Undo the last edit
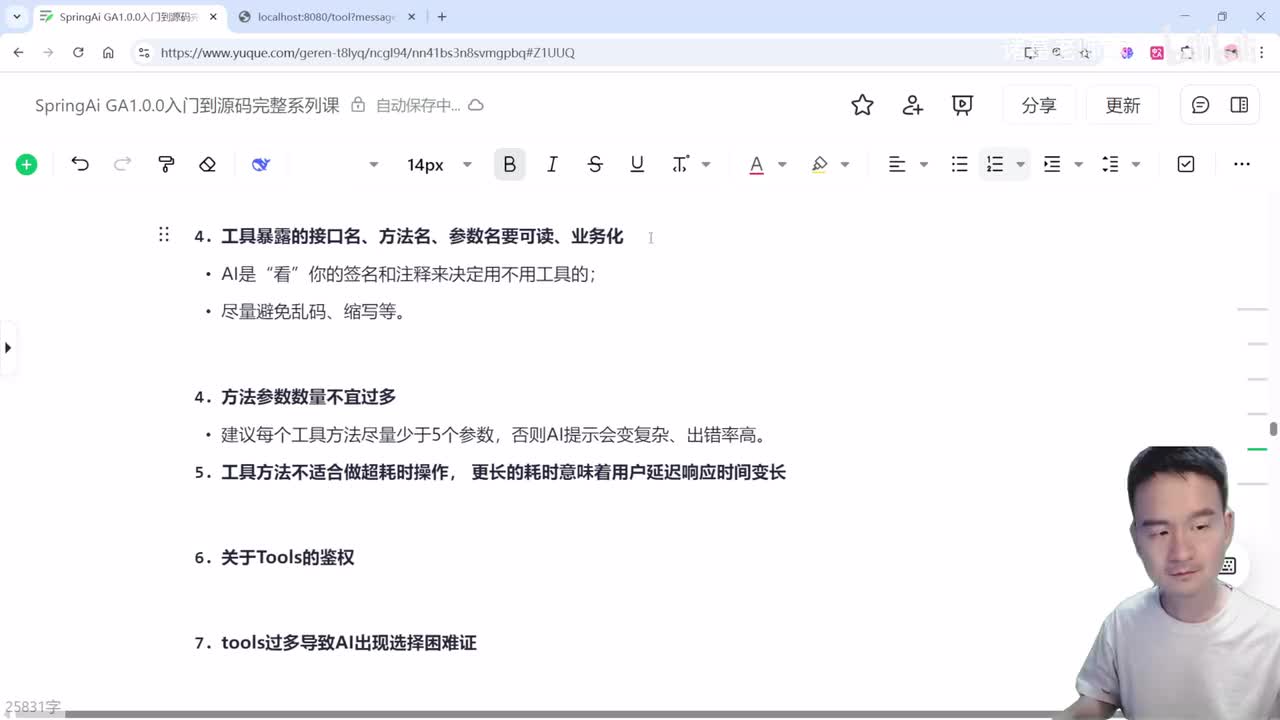1280x720 pixels. pos(80,165)
